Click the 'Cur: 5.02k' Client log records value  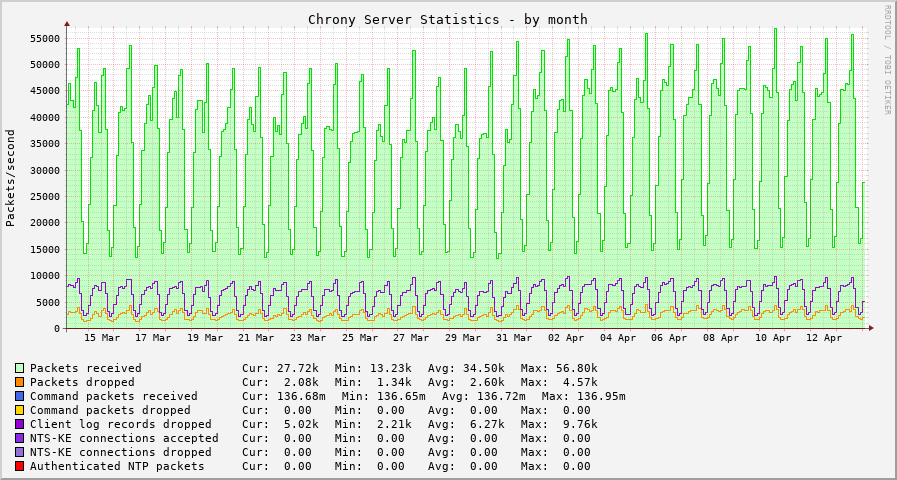point(280,424)
